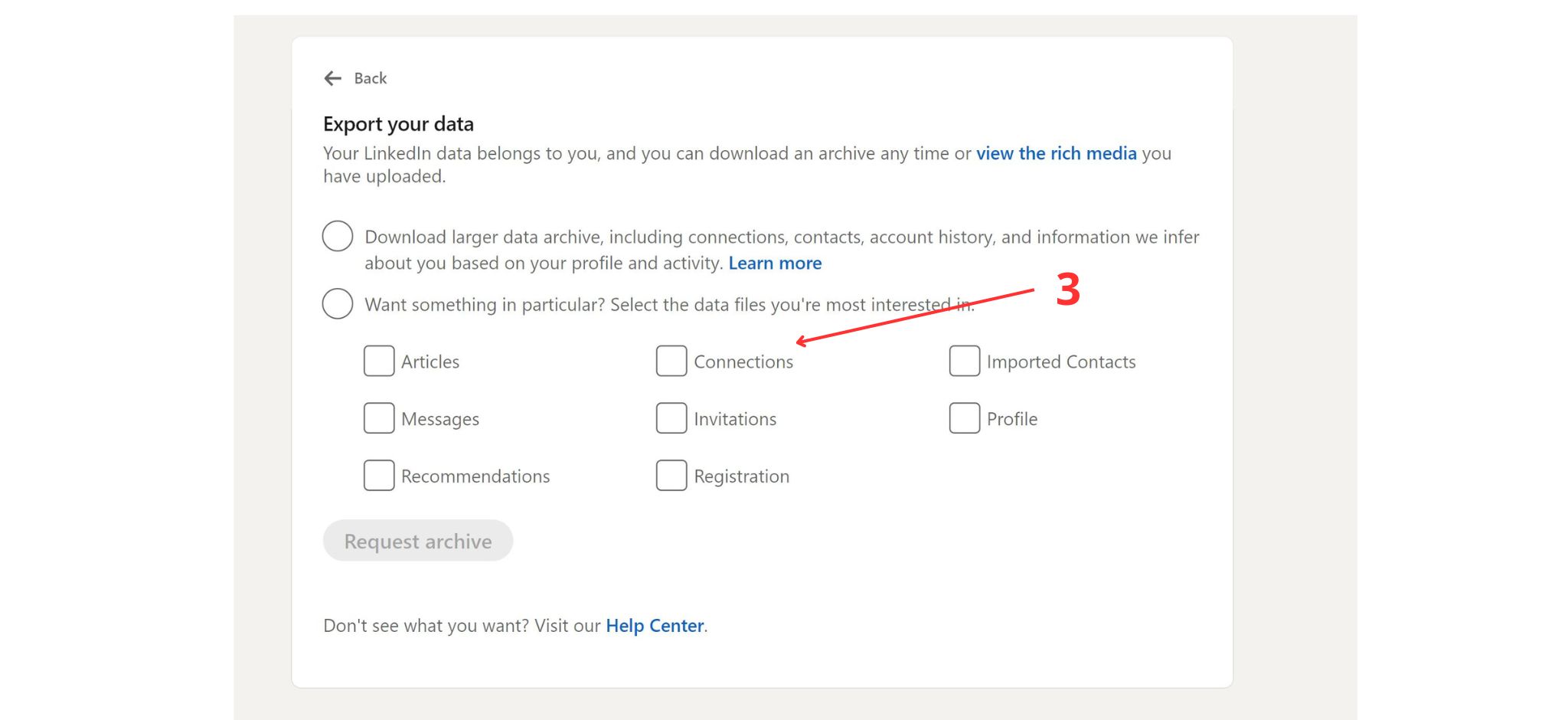Follow the Learn more link
The width and height of the screenshot is (1568, 720).
[775, 263]
